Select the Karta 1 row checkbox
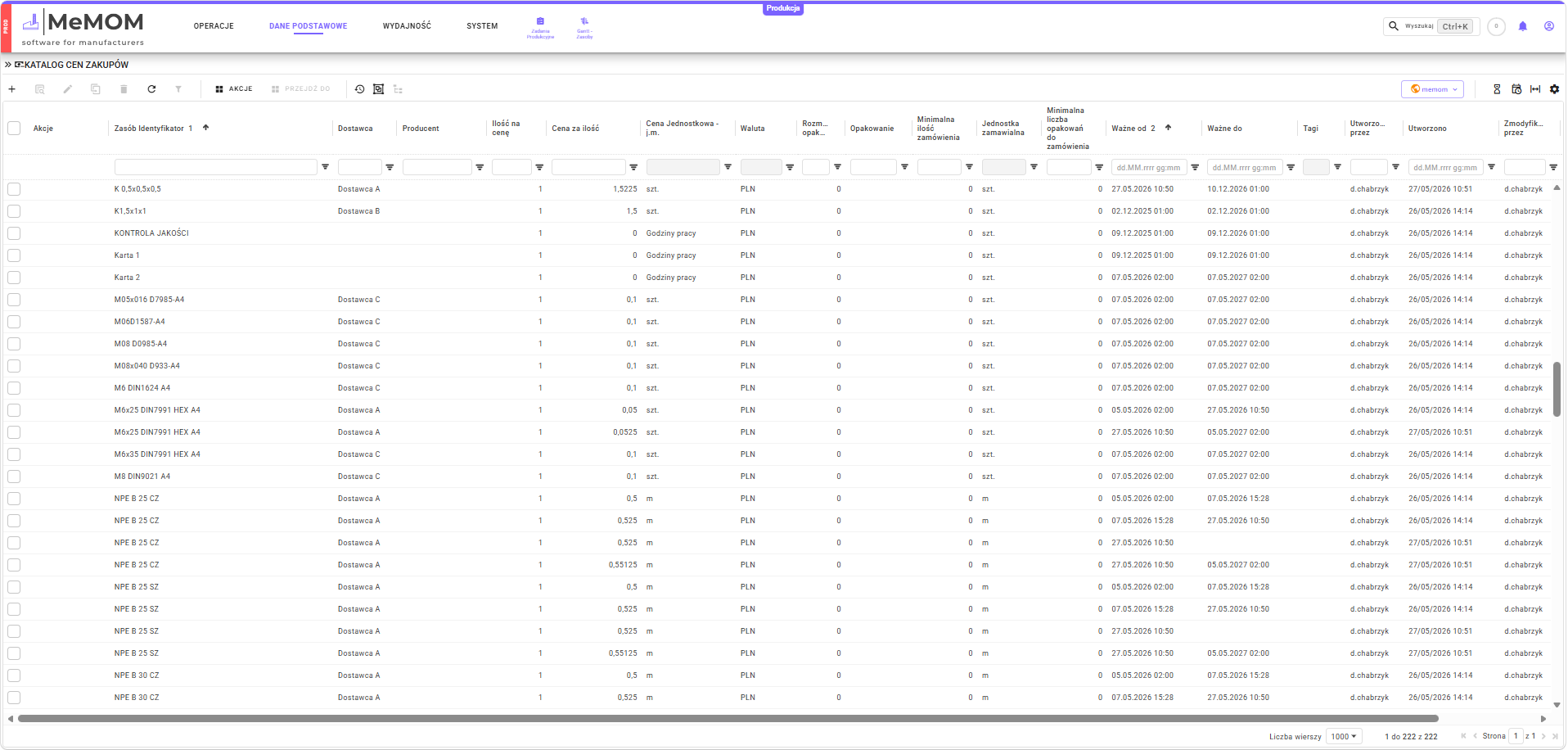1568x750 pixels. (14, 255)
